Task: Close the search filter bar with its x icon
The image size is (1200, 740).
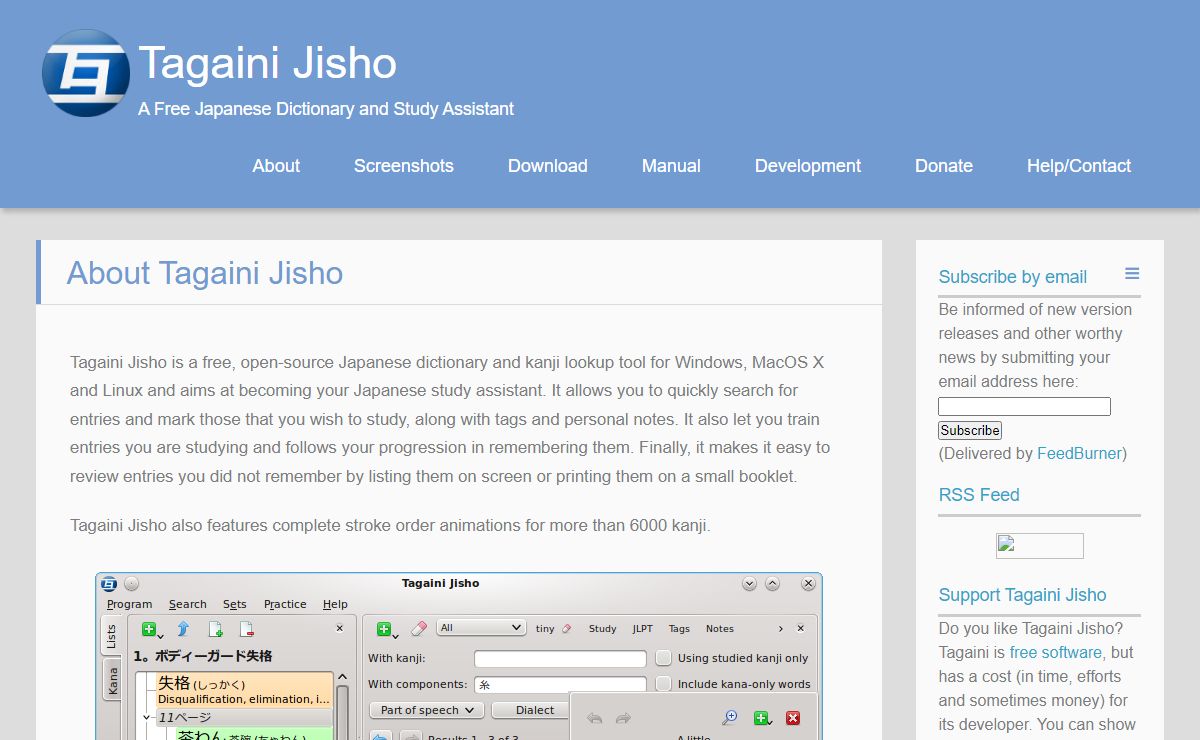Action: [x=801, y=629]
